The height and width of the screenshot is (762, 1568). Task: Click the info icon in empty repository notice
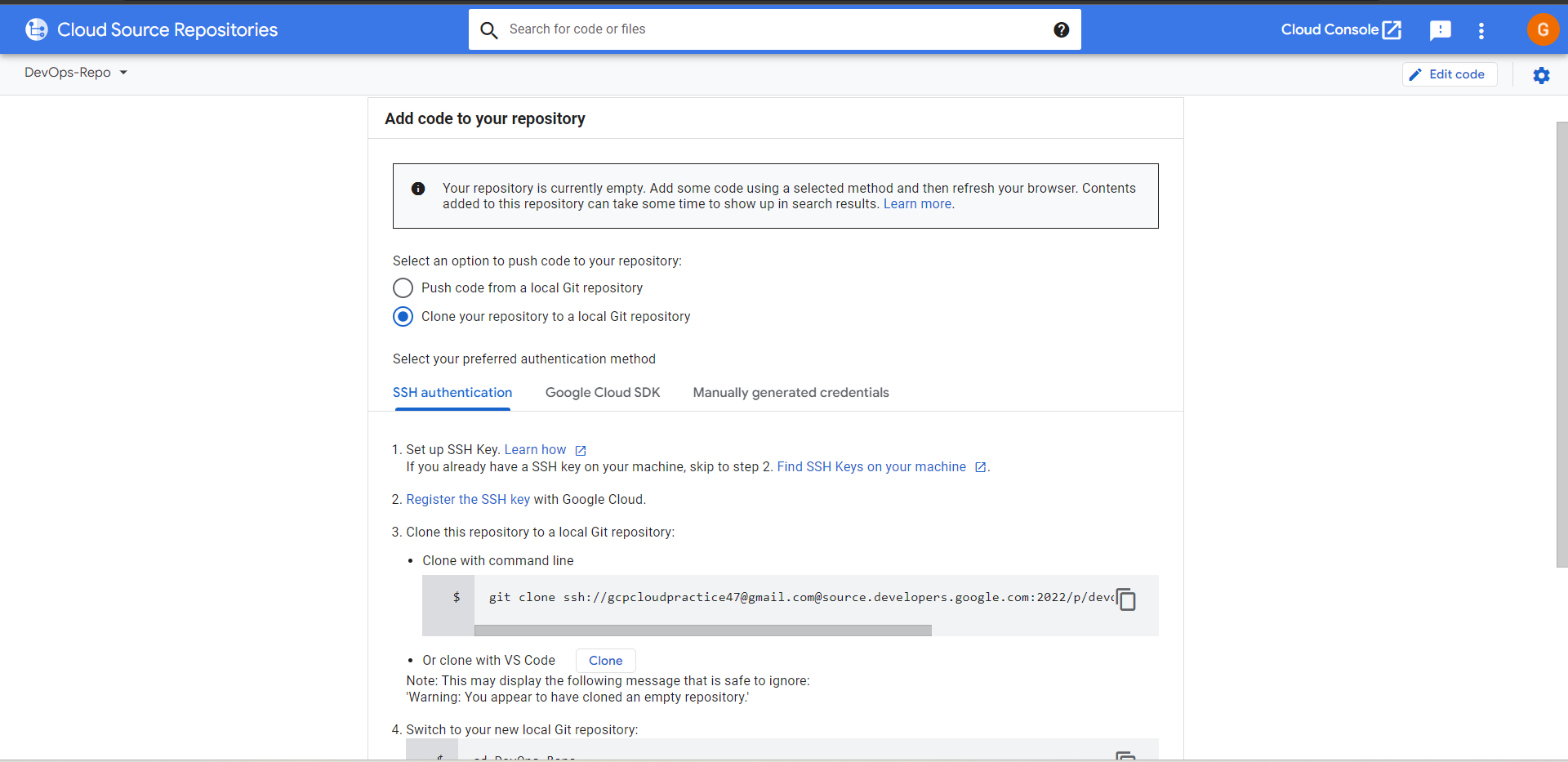tap(418, 189)
